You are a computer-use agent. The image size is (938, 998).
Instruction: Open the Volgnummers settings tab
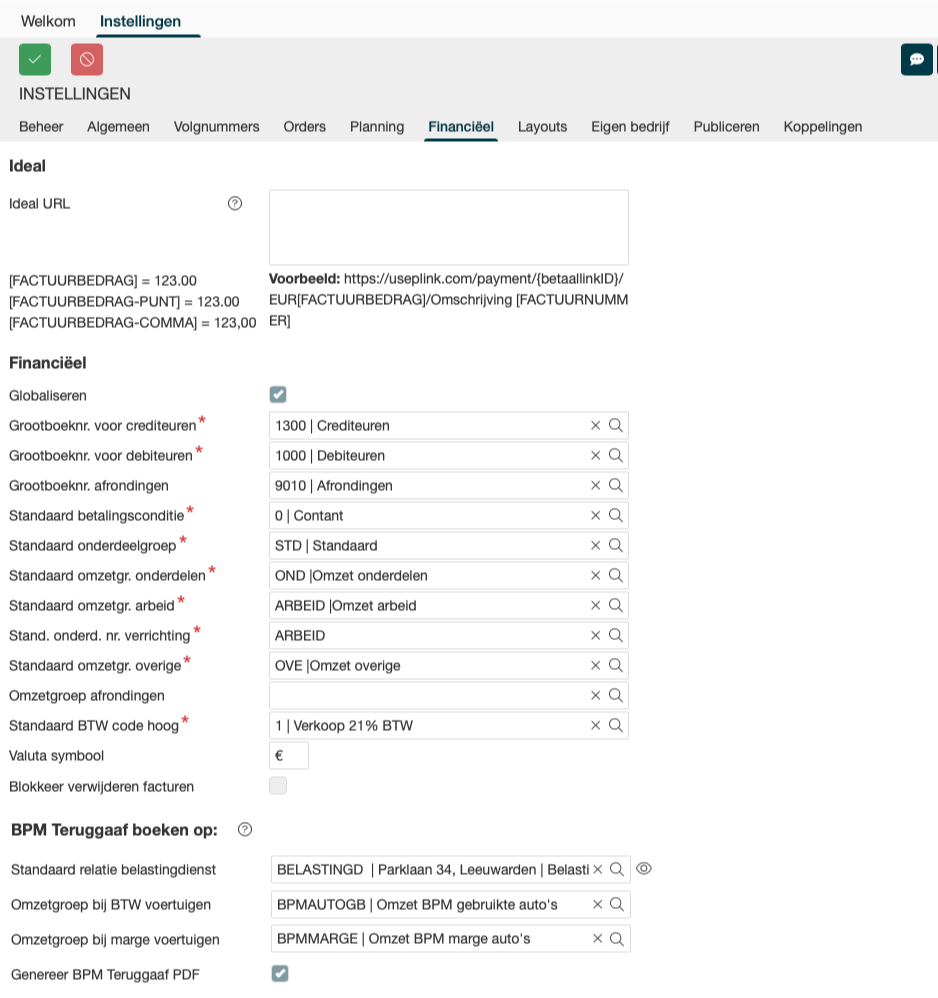point(216,127)
